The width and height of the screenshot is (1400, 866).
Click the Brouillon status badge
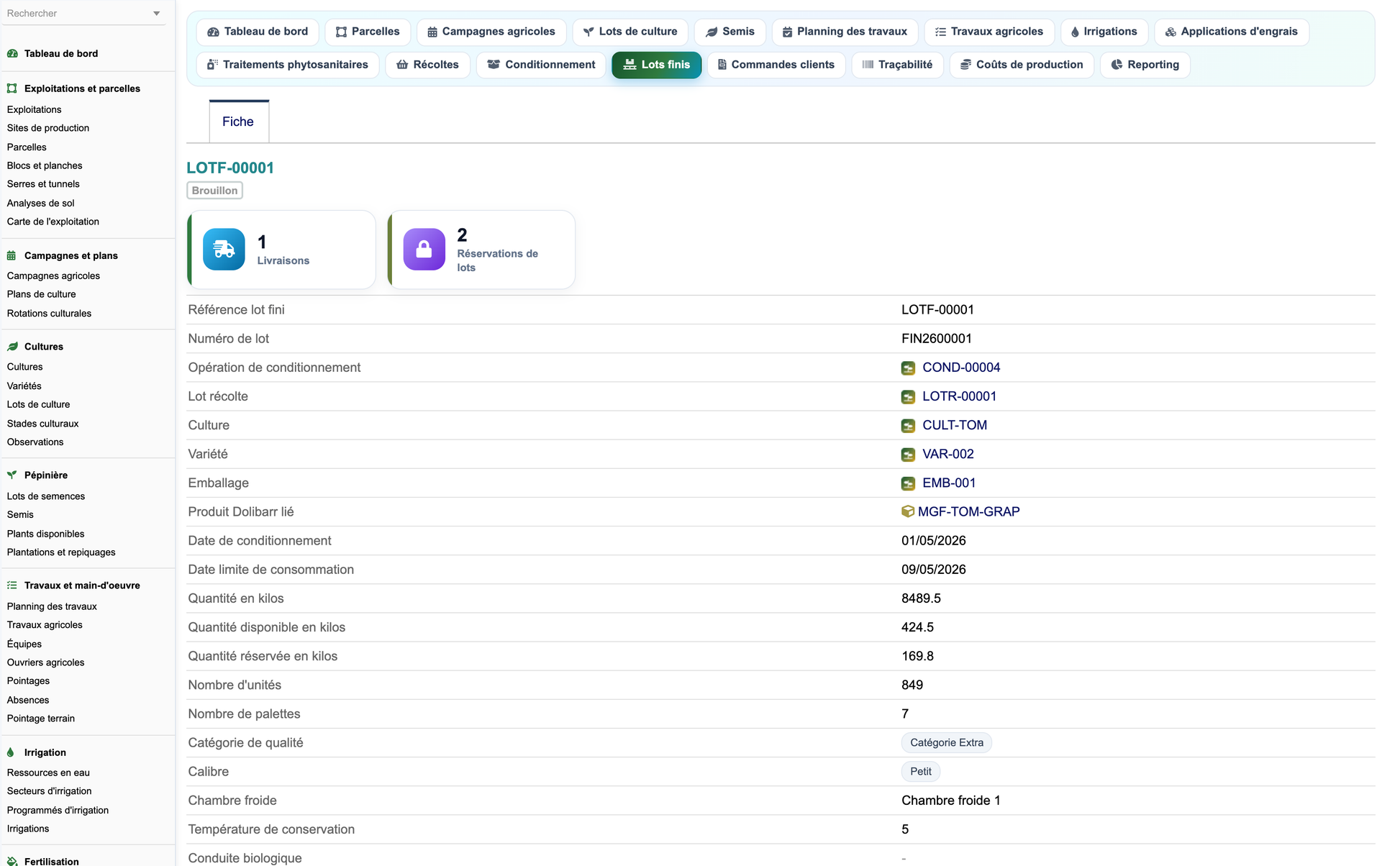click(214, 190)
